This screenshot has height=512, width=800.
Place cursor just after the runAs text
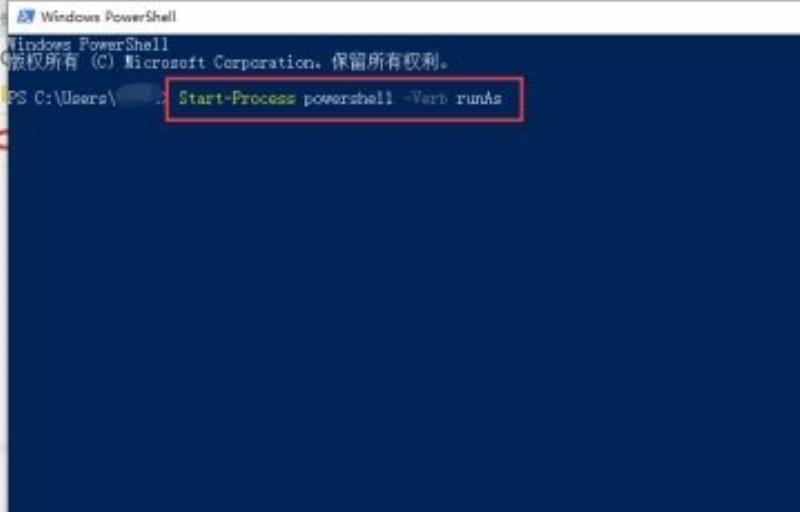504,98
